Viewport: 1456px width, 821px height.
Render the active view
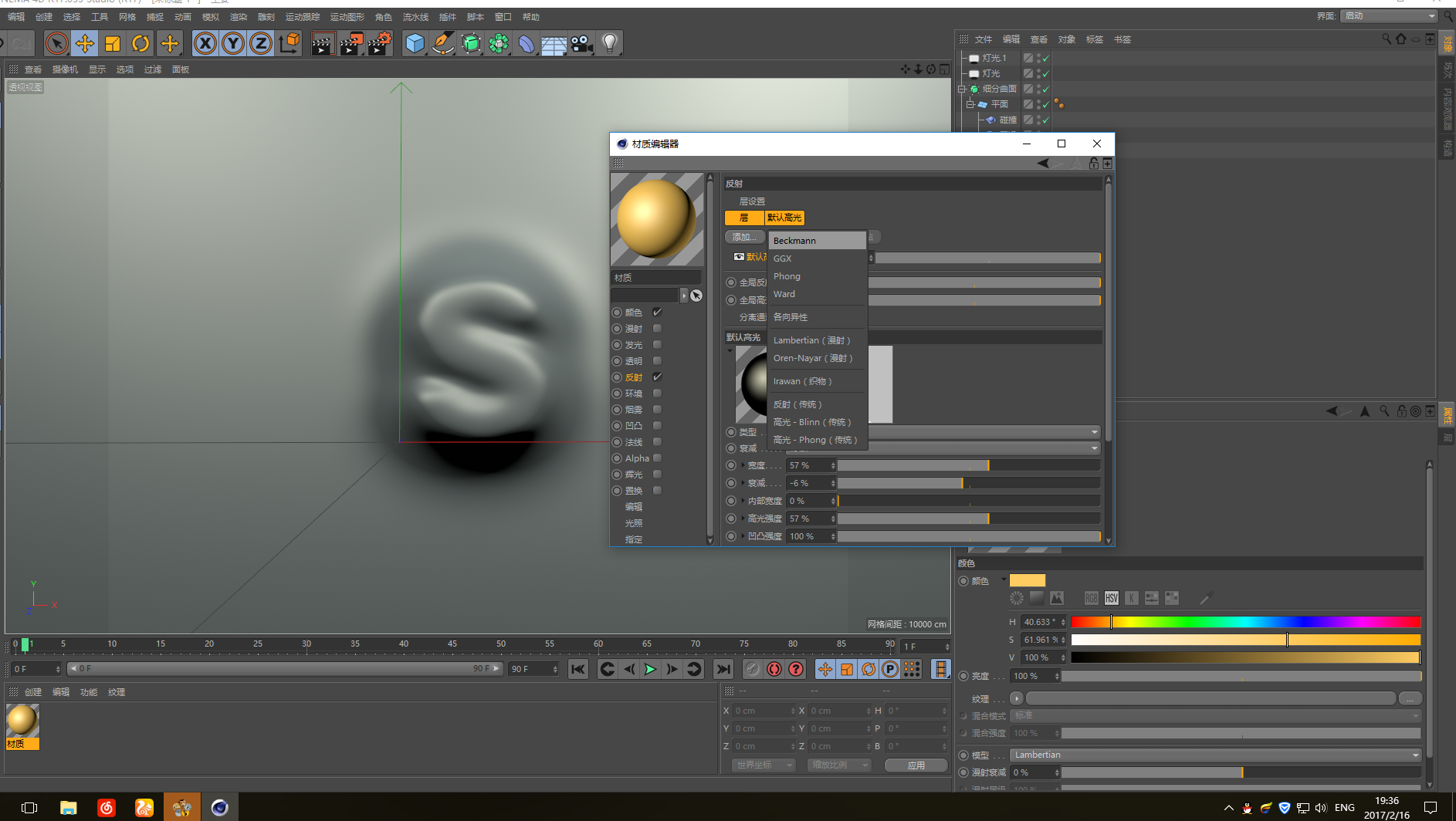(x=323, y=43)
